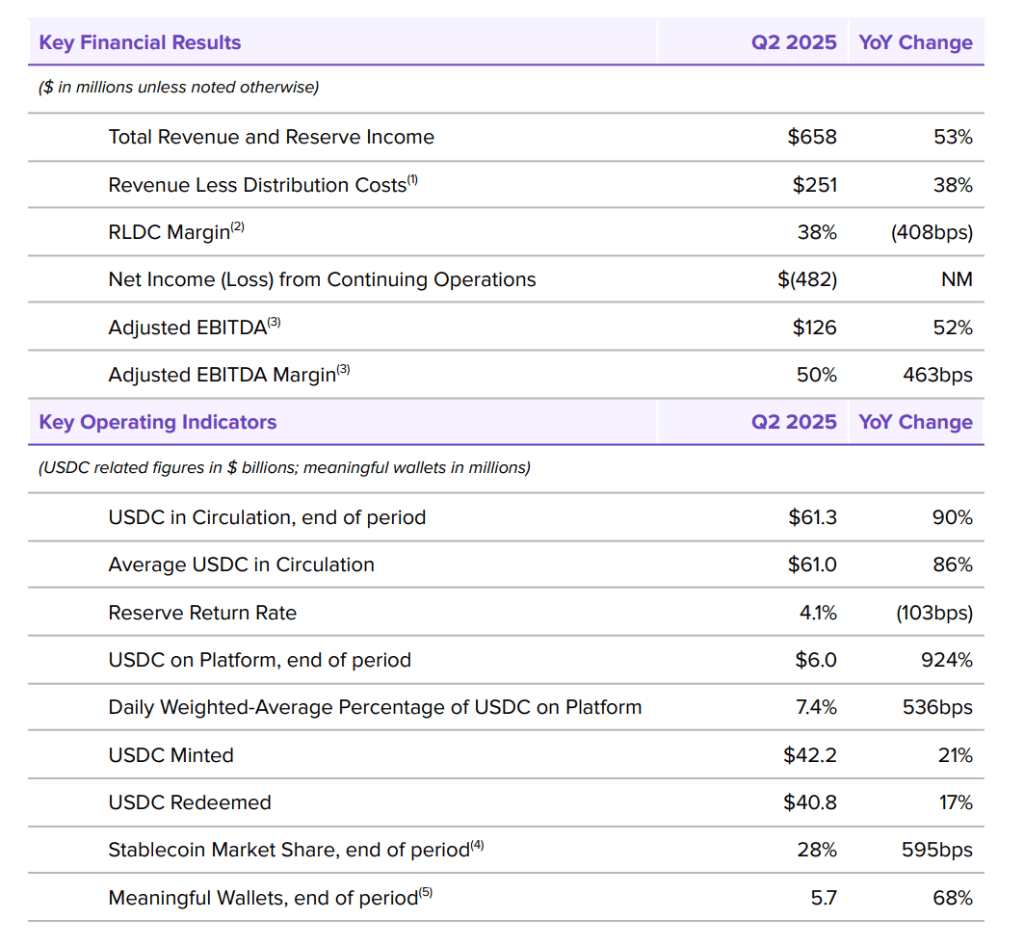Click the 924% USDC on Platform change

(x=948, y=660)
